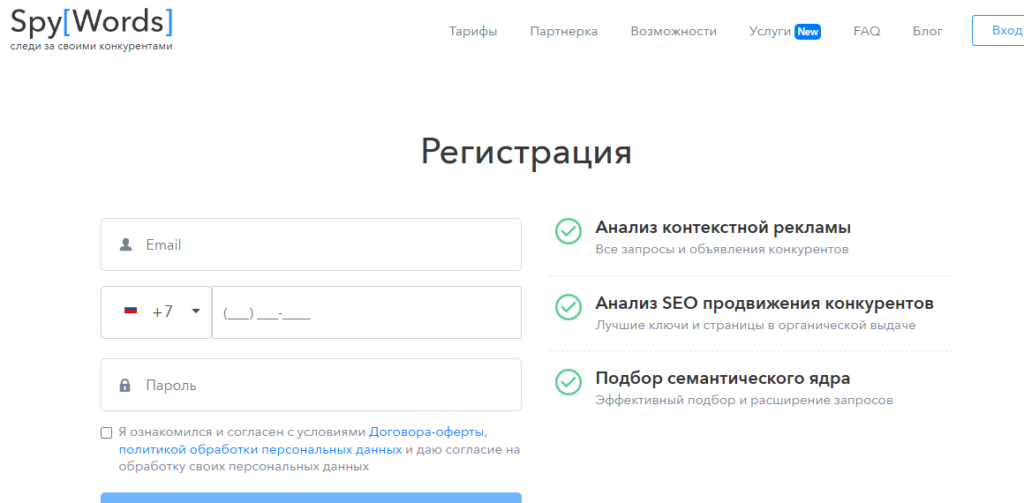The image size is (1024, 503).
Task: Click the Регистрация heading
Action: point(526,152)
